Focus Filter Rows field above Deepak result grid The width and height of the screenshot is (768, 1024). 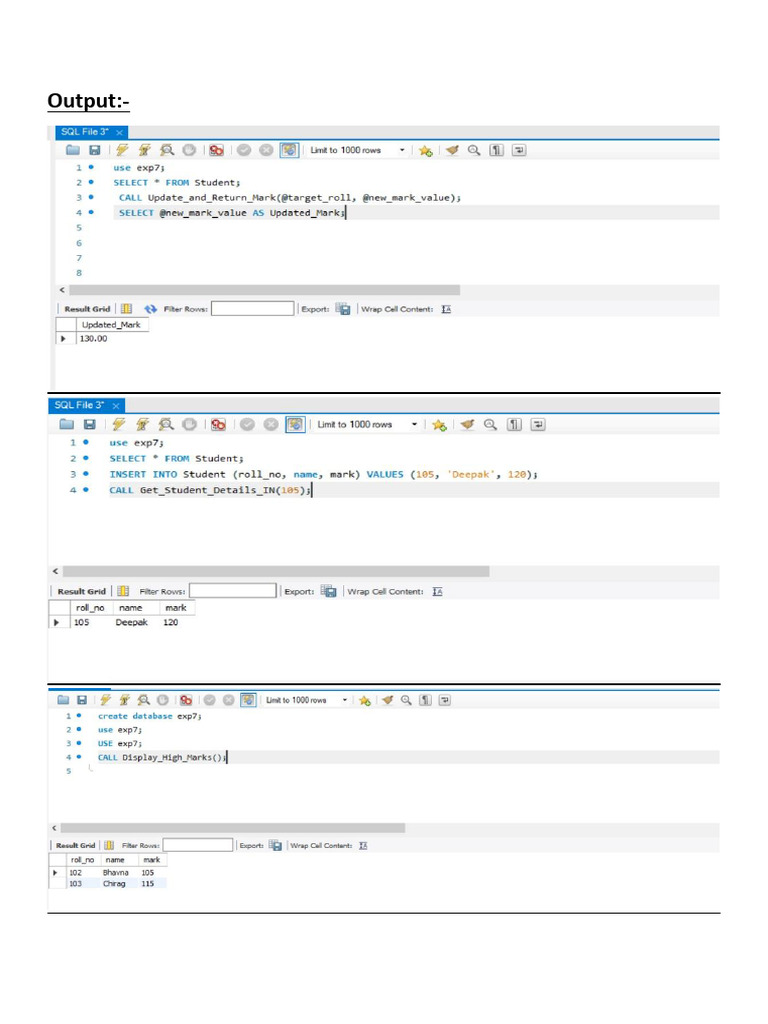click(233, 591)
